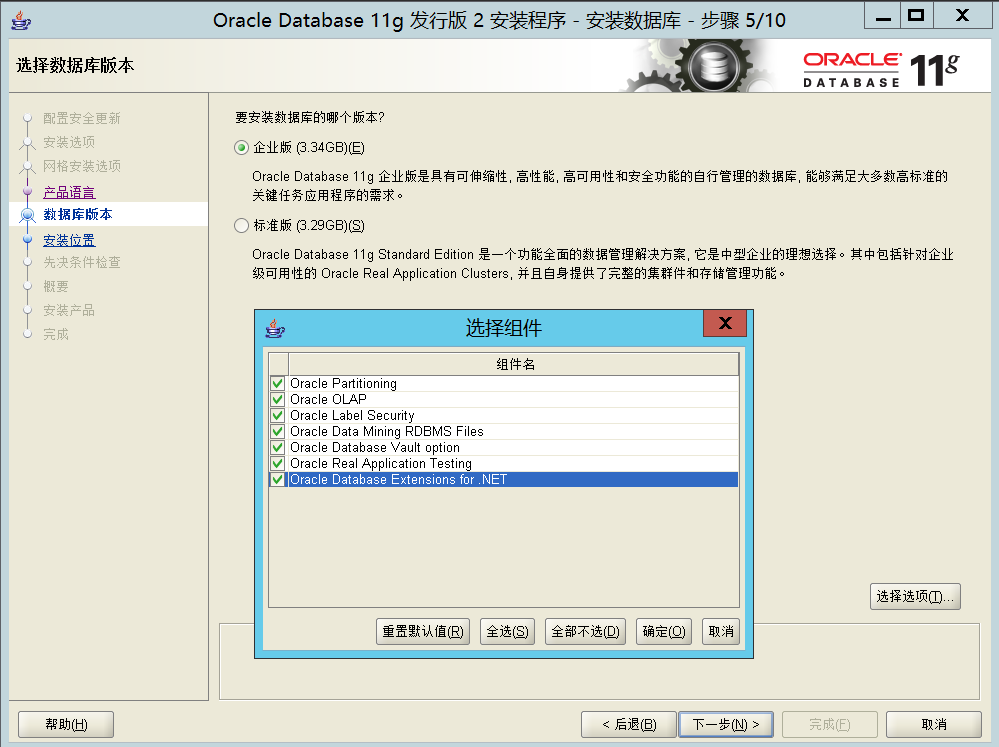Screen dimensions: 999x747
Task: Maximize the Oracle installer window
Action: pyautogui.click(x=916, y=15)
